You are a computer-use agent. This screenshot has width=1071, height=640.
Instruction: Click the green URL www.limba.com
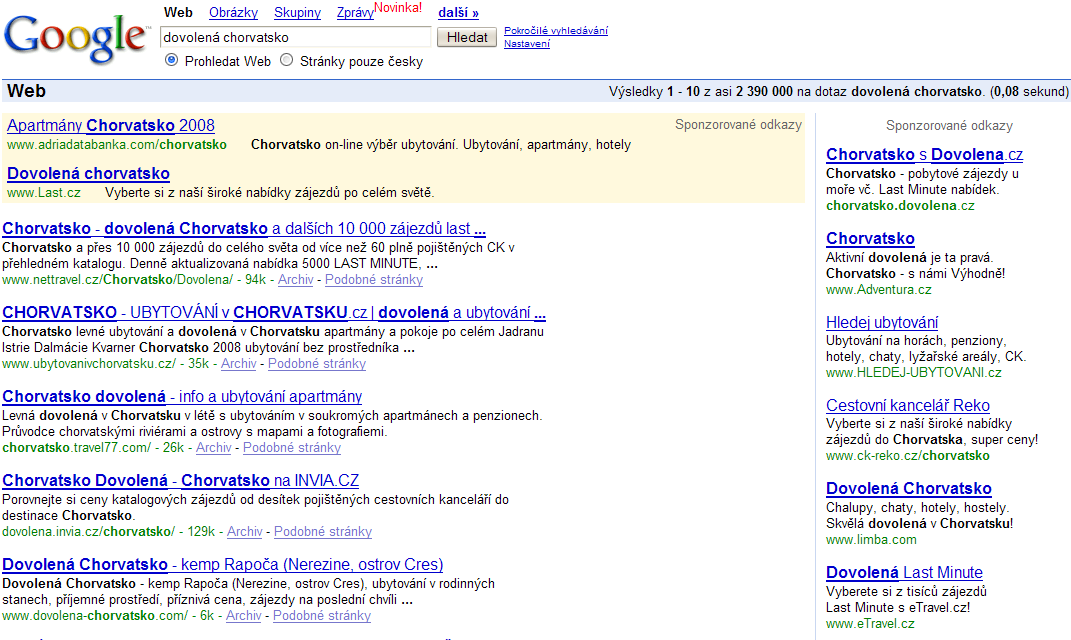(872, 540)
